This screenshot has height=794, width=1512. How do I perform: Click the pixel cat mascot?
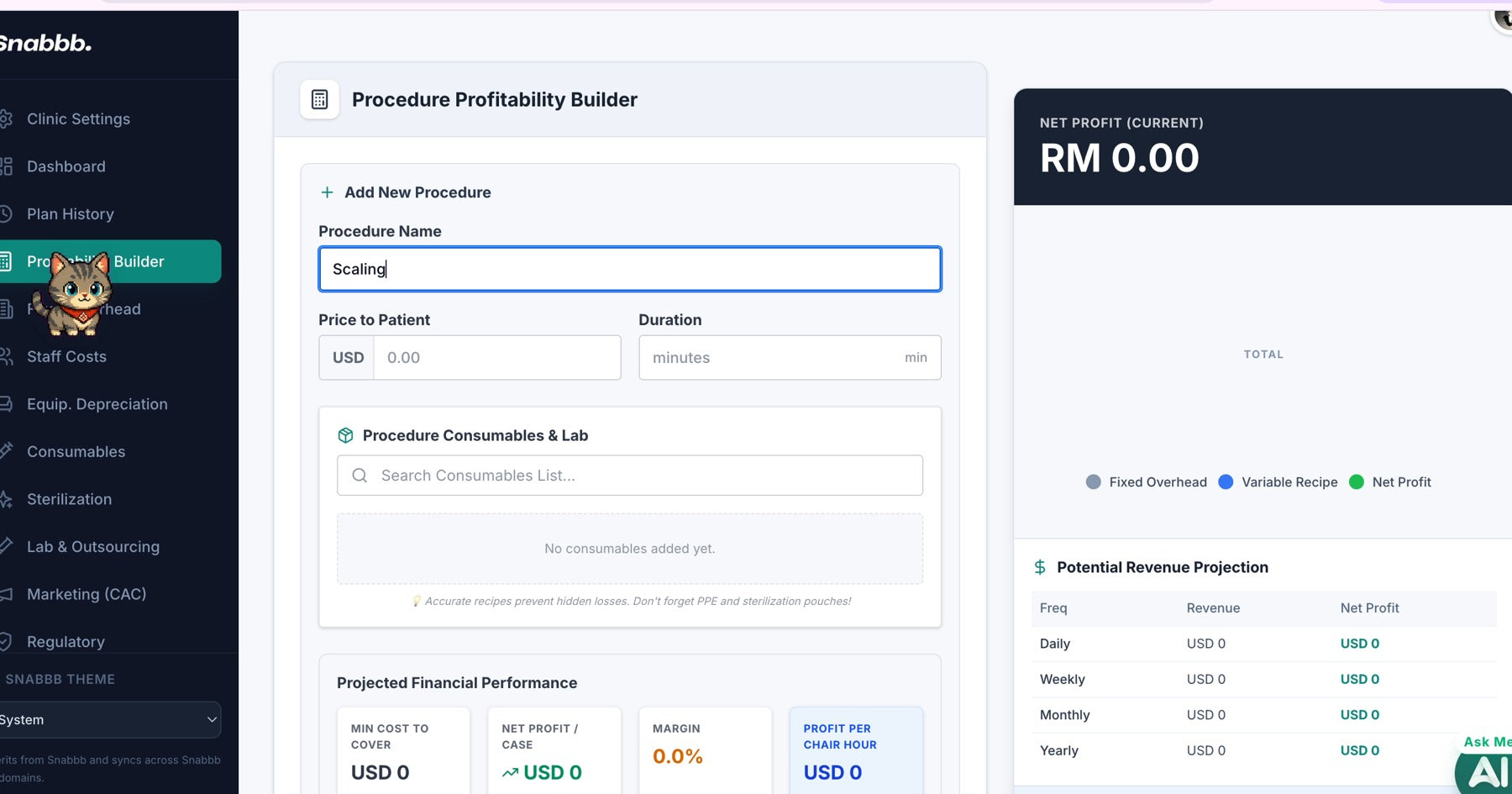(x=72, y=293)
